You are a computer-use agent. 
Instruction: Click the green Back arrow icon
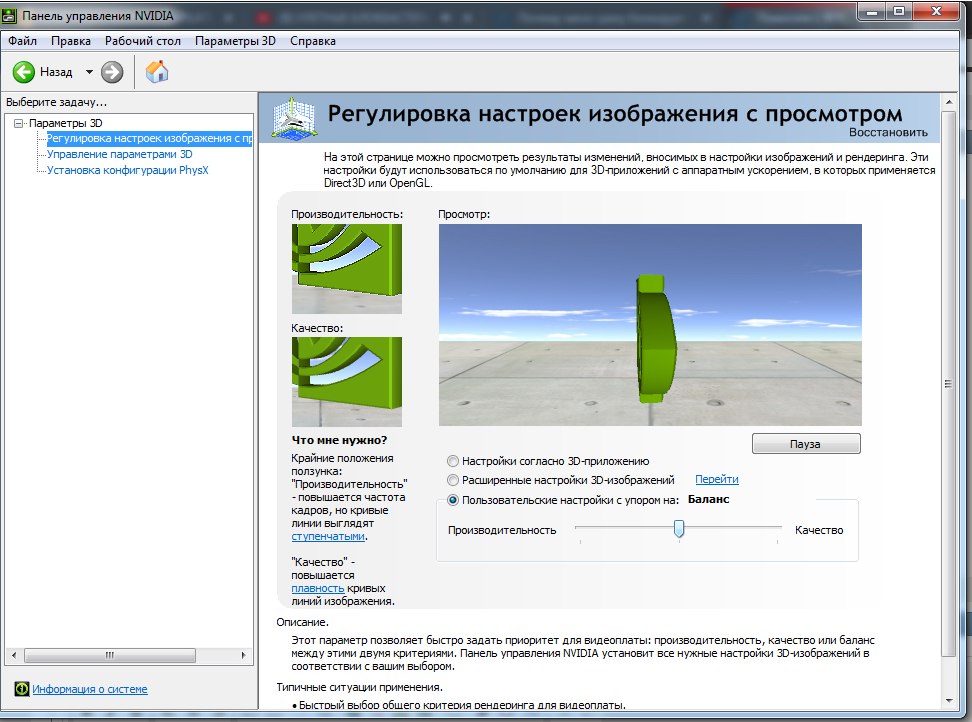point(24,72)
